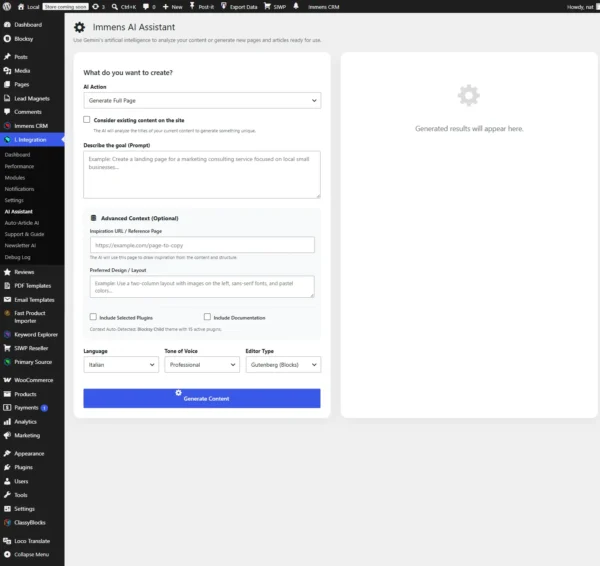Screen dimensions: 600x566
Task: Open Email Templates menu
Action: pos(32,300)
